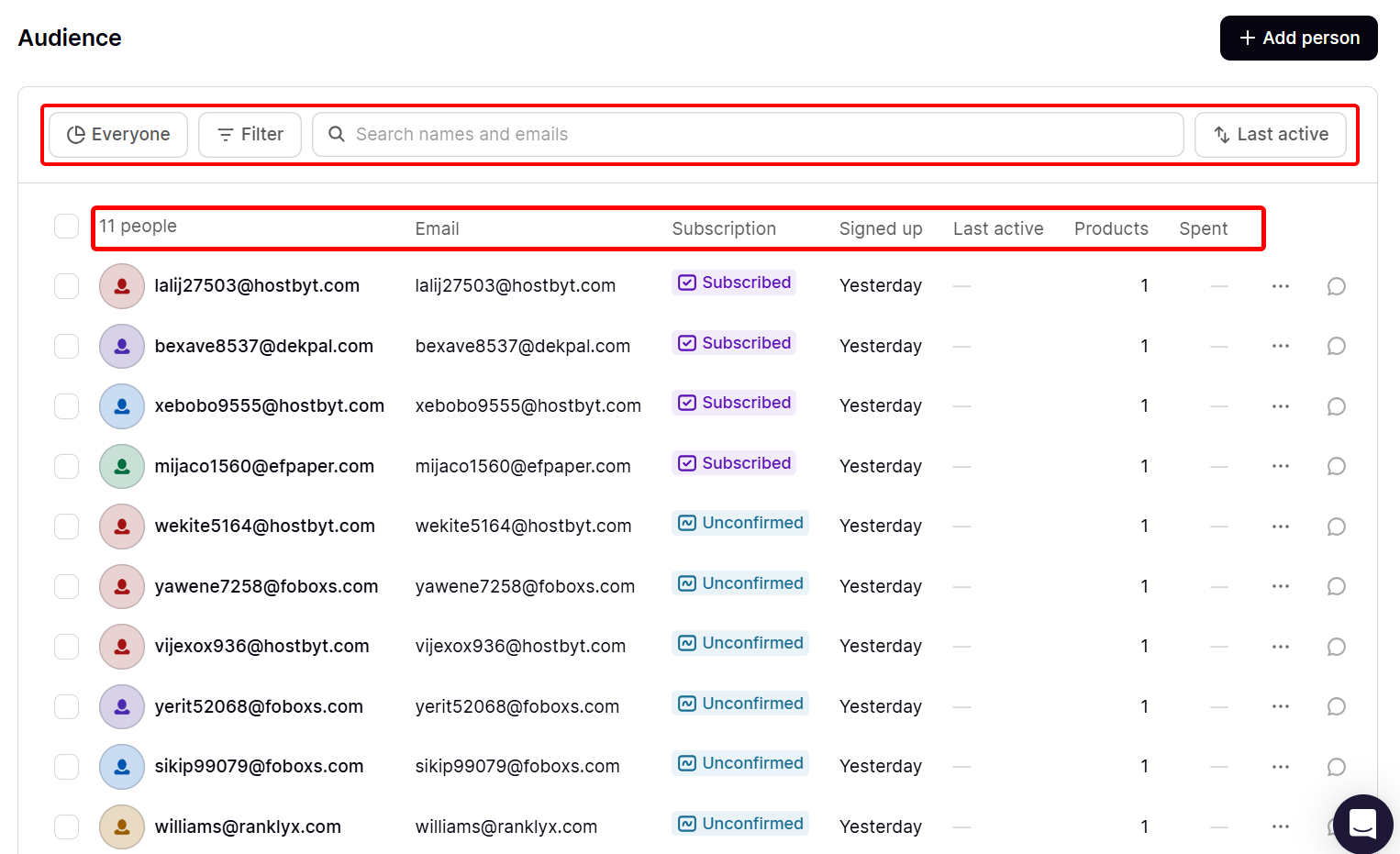Click message bubble icon for mijaco1560@efpaper.com

[x=1337, y=466]
